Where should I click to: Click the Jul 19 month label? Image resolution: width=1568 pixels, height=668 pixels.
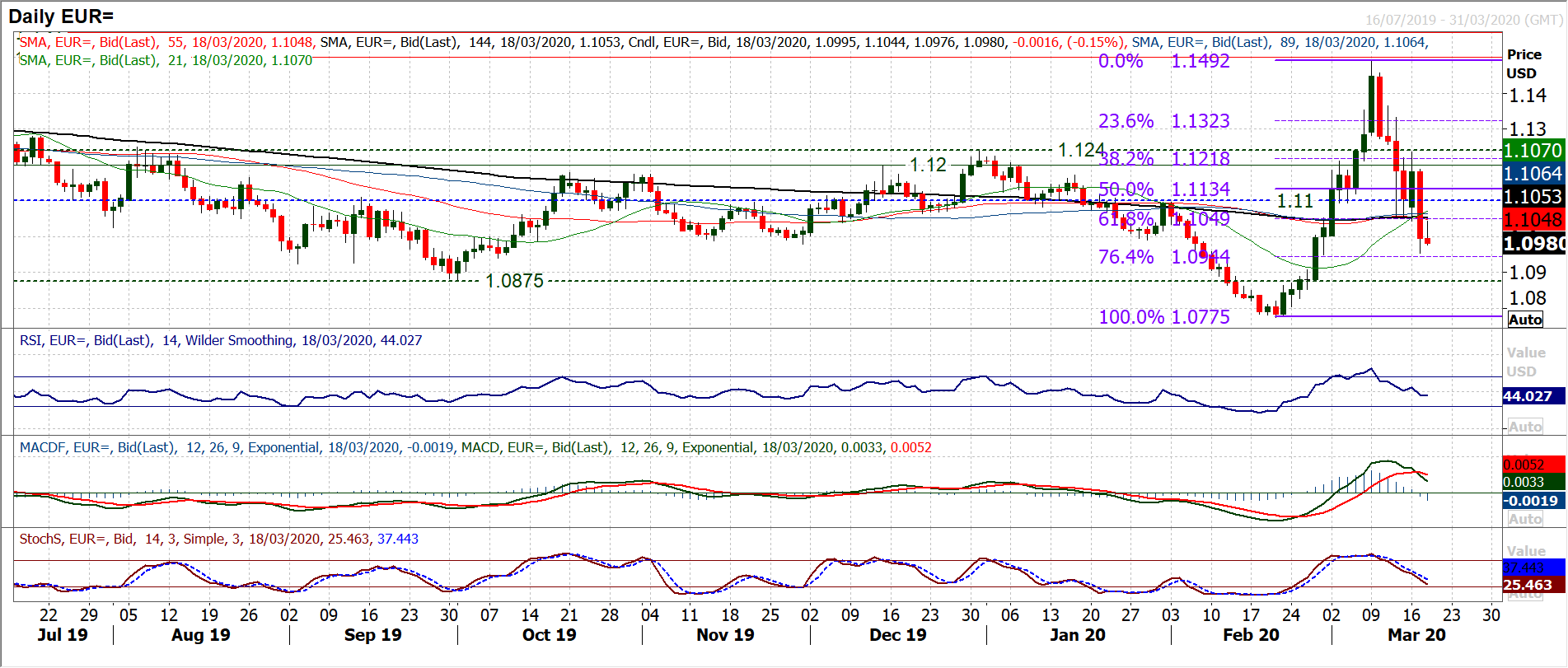(63, 635)
